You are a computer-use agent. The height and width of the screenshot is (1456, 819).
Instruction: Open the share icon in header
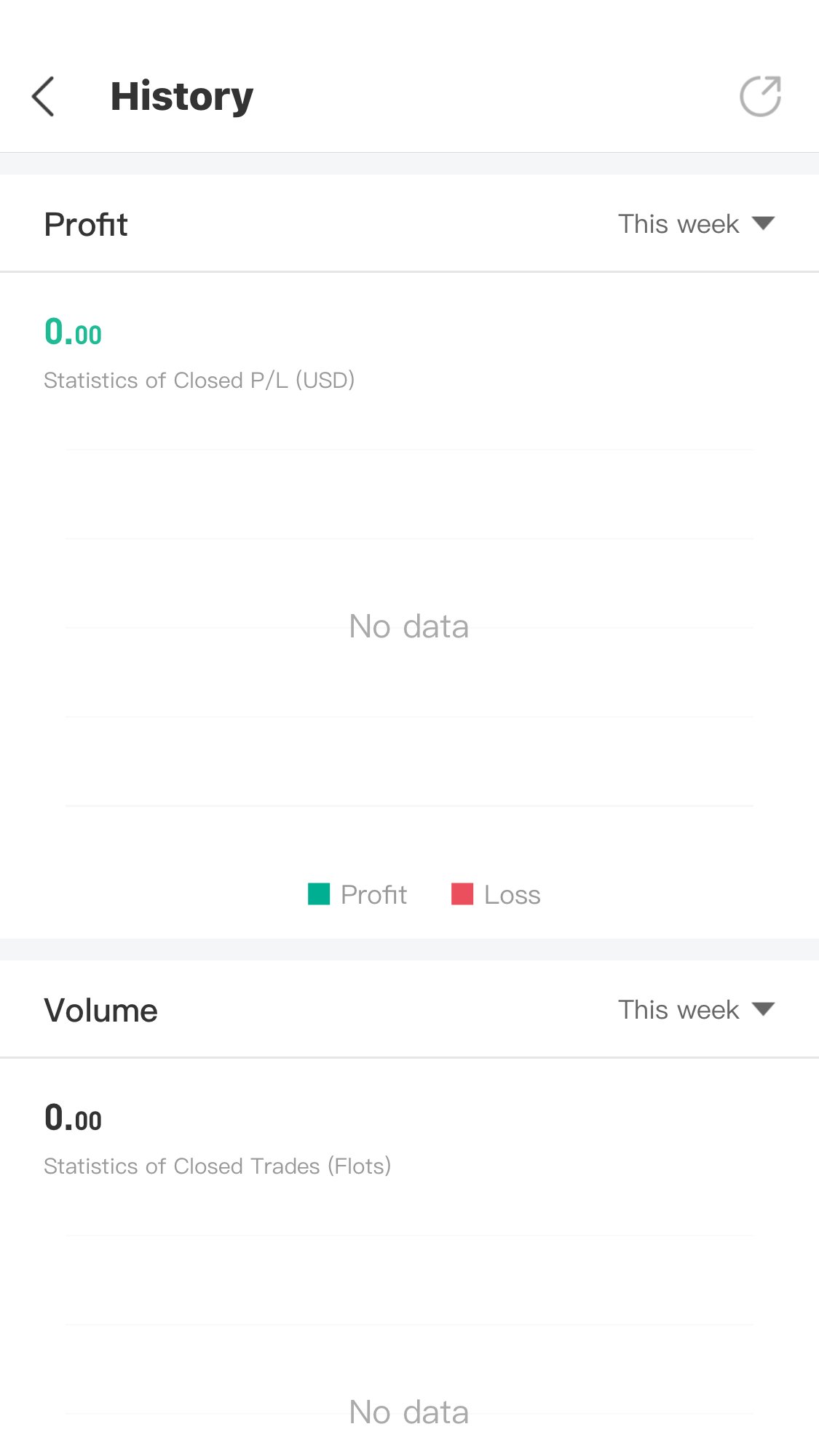[761, 96]
